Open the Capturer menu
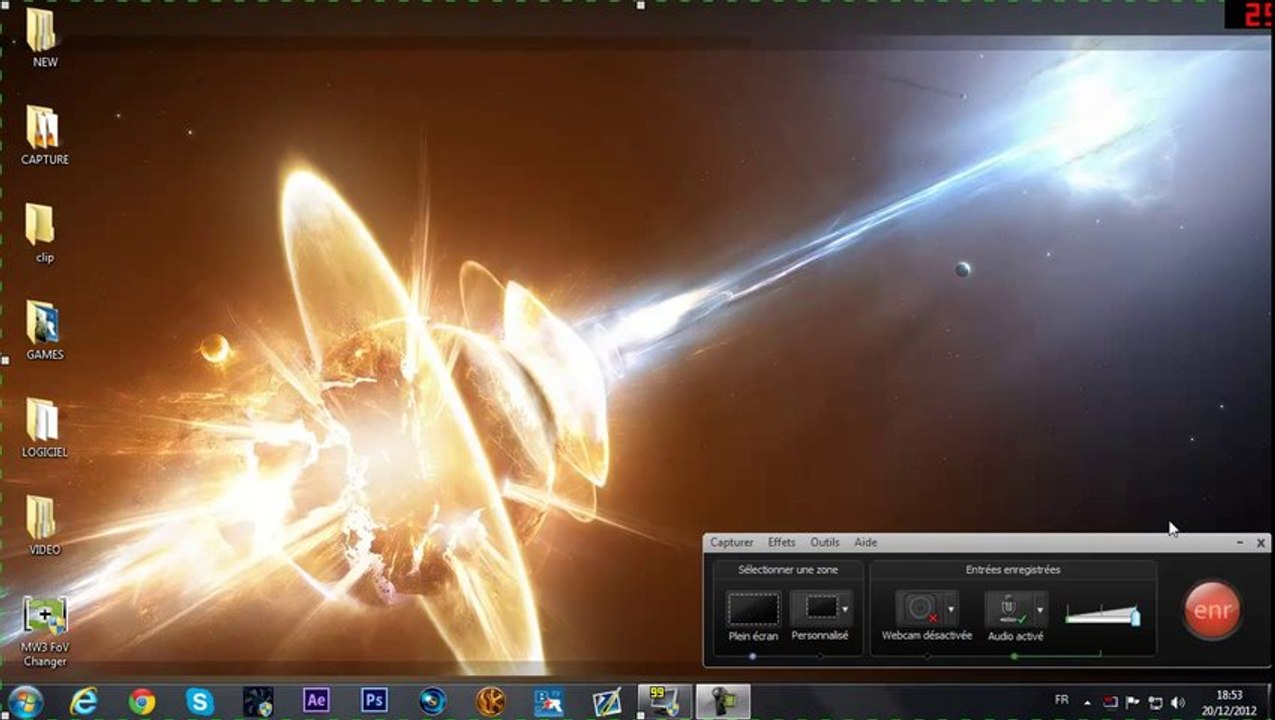The image size is (1275, 720). (x=731, y=542)
